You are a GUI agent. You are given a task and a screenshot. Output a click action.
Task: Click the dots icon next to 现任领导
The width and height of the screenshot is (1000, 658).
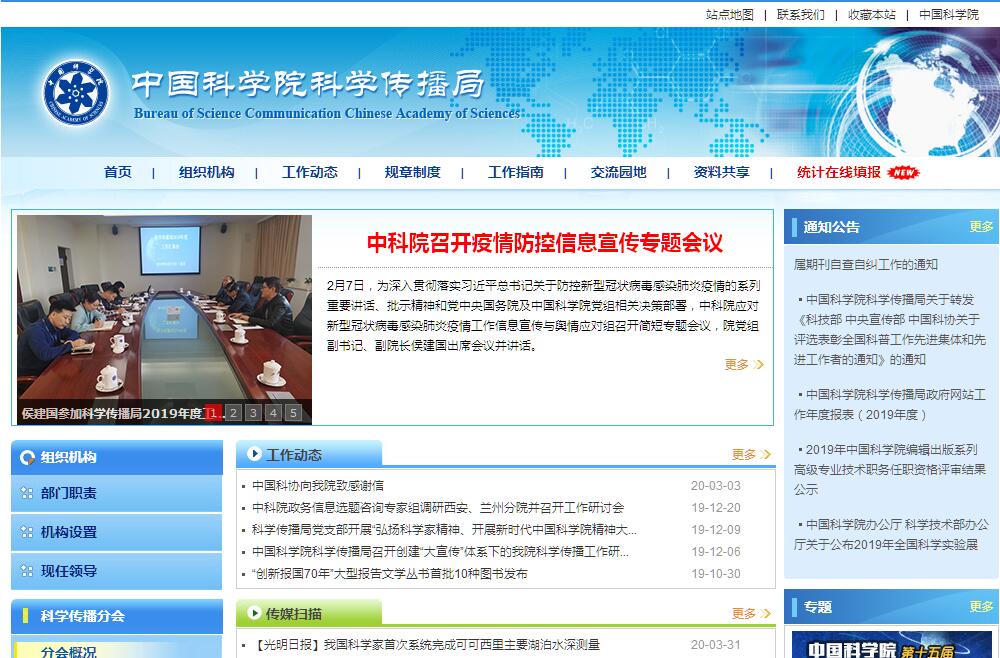27,571
